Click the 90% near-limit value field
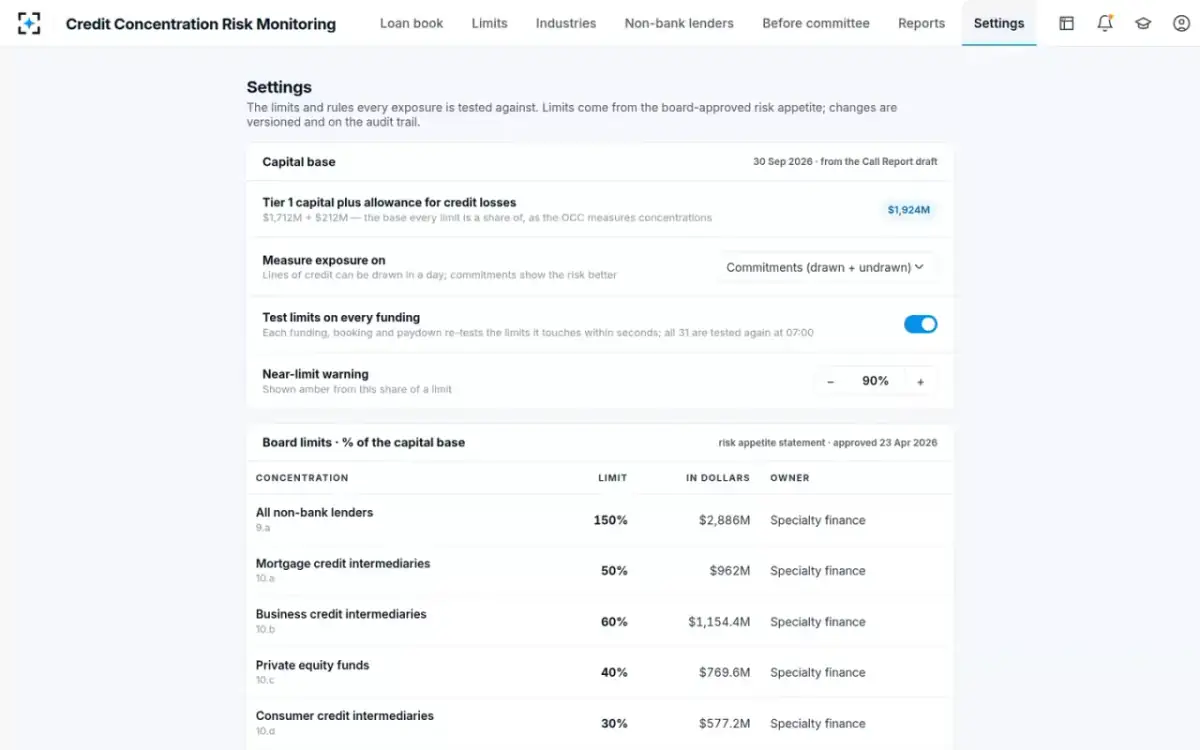This screenshot has width=1200, height=750. pos(875,381)
